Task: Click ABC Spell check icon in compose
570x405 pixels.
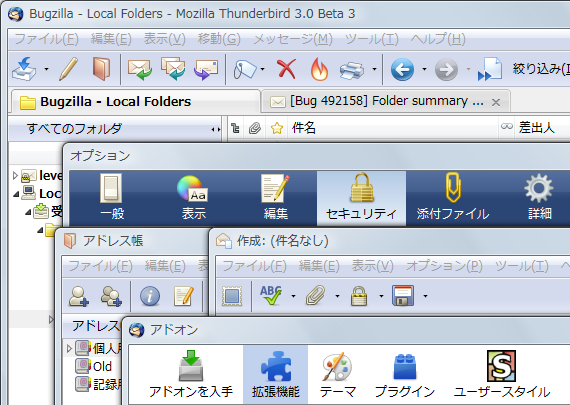Action: (271, 295)
